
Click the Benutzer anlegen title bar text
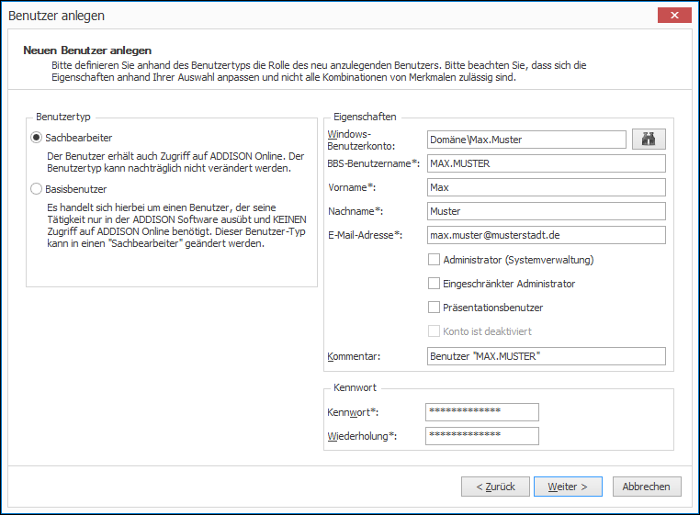point(56,16)
